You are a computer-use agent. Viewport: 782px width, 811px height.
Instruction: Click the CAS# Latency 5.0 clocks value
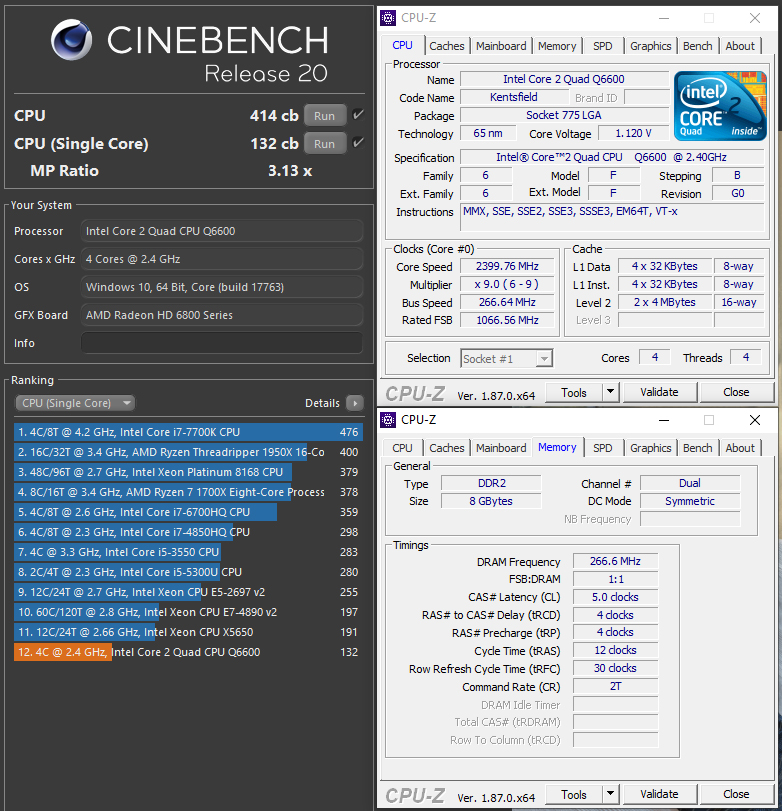(x=615, y=597)
